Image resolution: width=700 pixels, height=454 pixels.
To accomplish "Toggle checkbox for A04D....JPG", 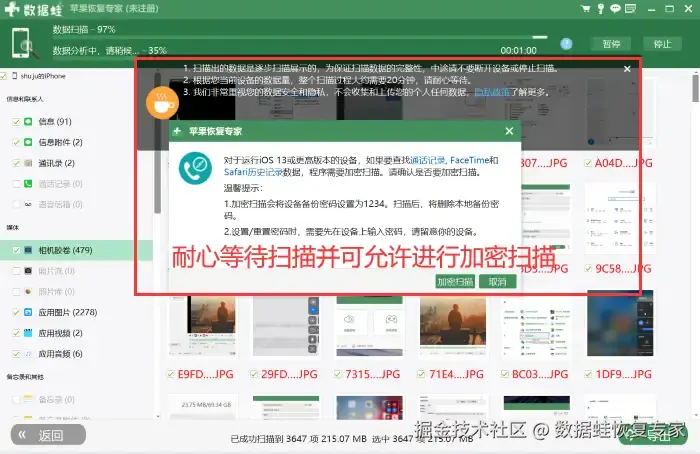I will click(x=588, y=163).
